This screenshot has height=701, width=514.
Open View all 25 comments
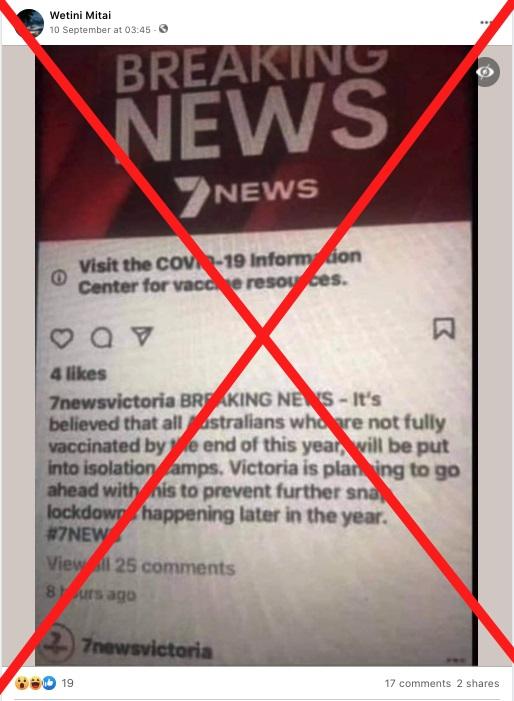(x=141, y=567)
